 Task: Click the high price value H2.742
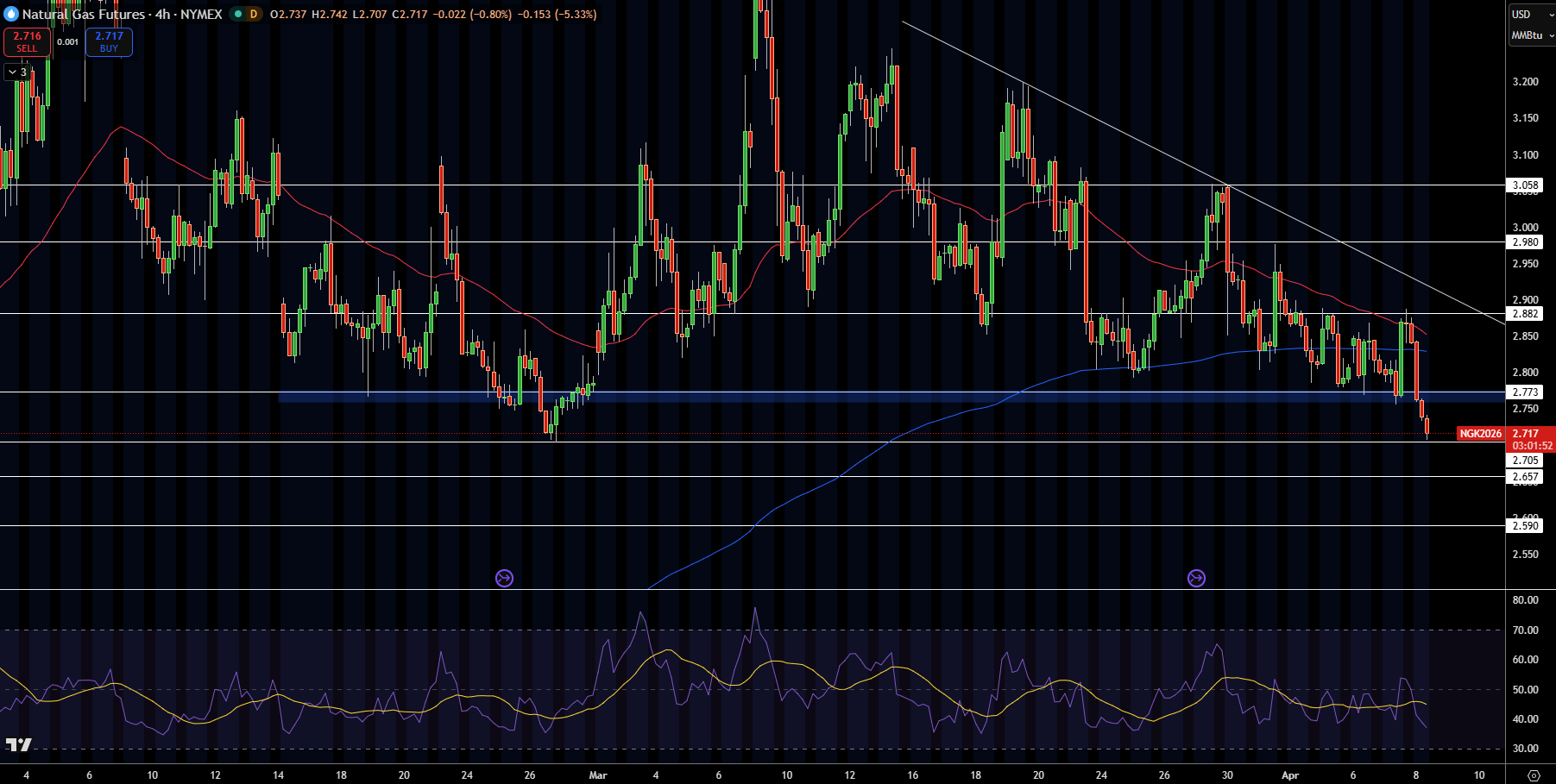tap(330, 14)
